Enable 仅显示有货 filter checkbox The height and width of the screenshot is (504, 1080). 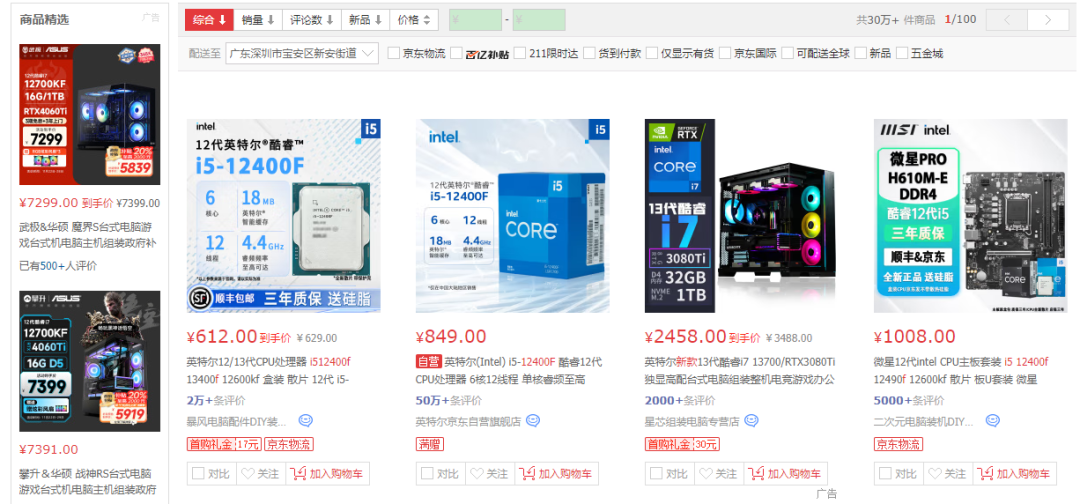(652, 53)
